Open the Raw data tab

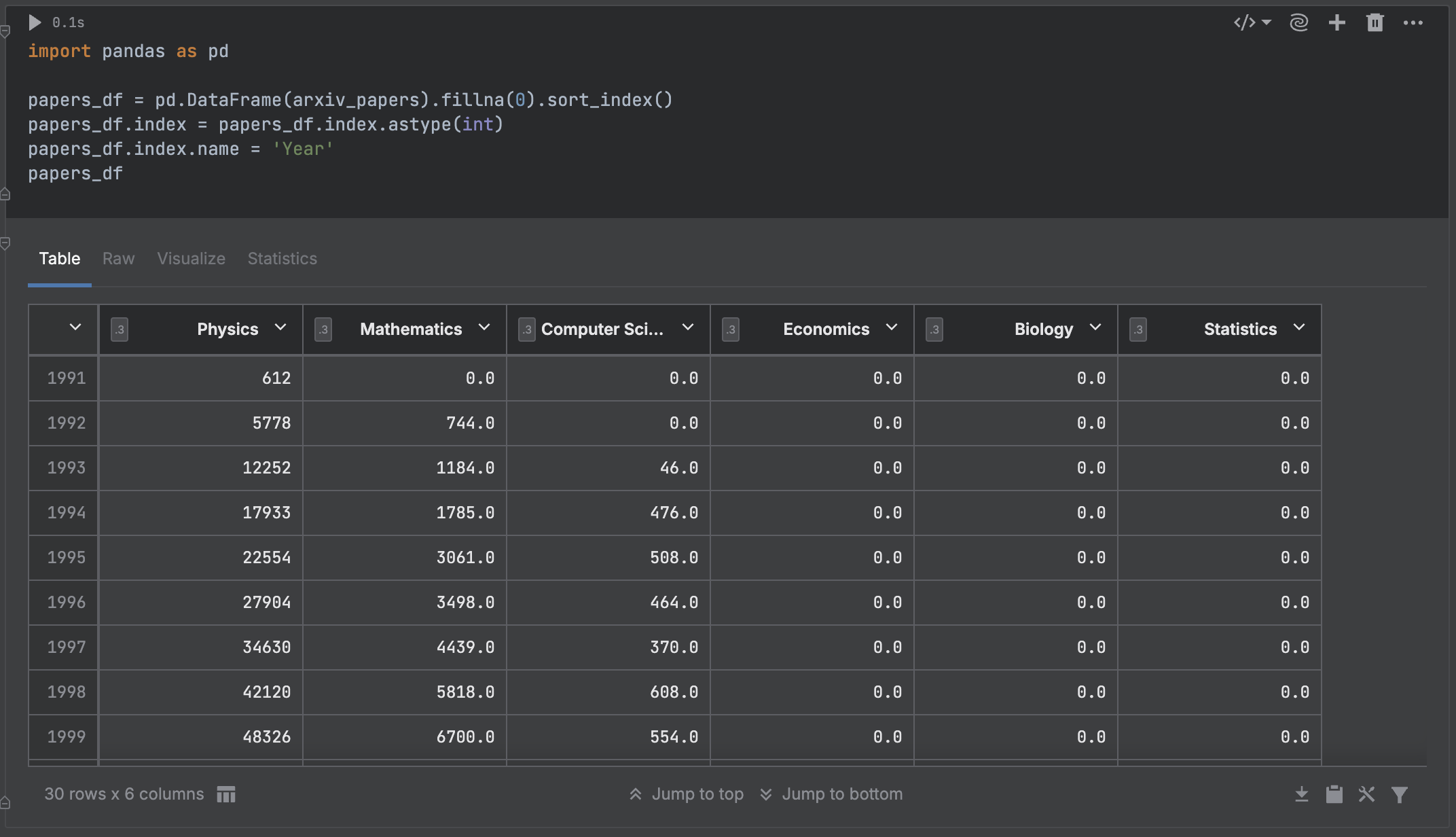[118, 258]
